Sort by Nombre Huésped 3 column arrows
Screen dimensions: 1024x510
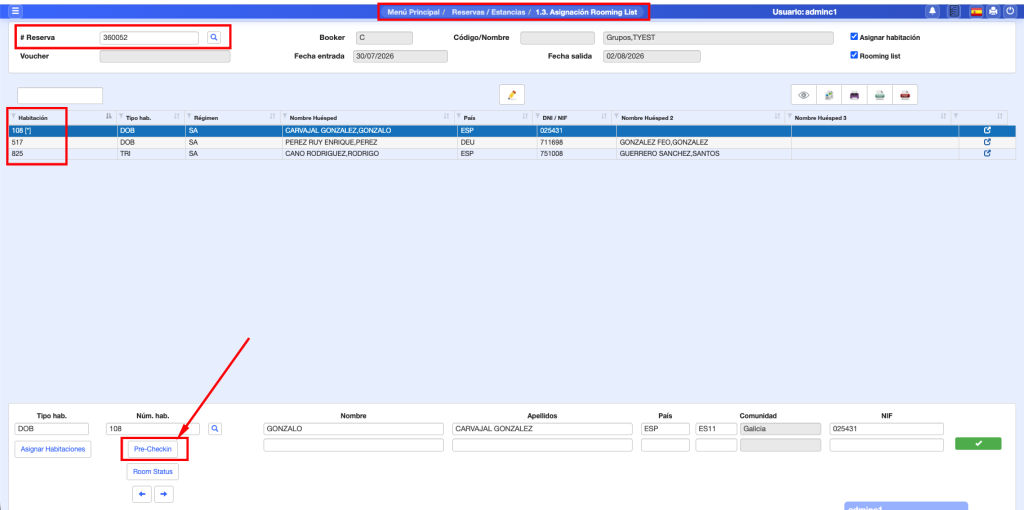pos(943,116)
